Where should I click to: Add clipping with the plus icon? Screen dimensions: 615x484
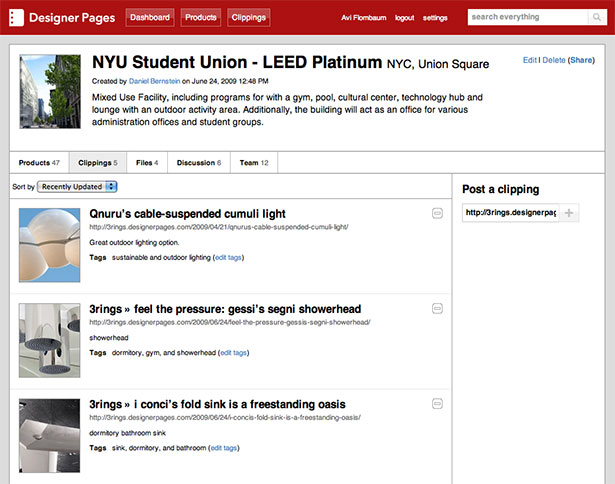coord(569,213)
